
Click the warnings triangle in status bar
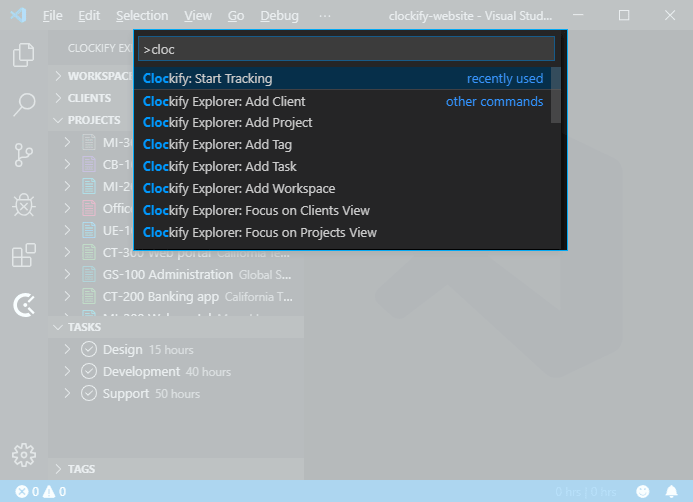click(49, 491)
